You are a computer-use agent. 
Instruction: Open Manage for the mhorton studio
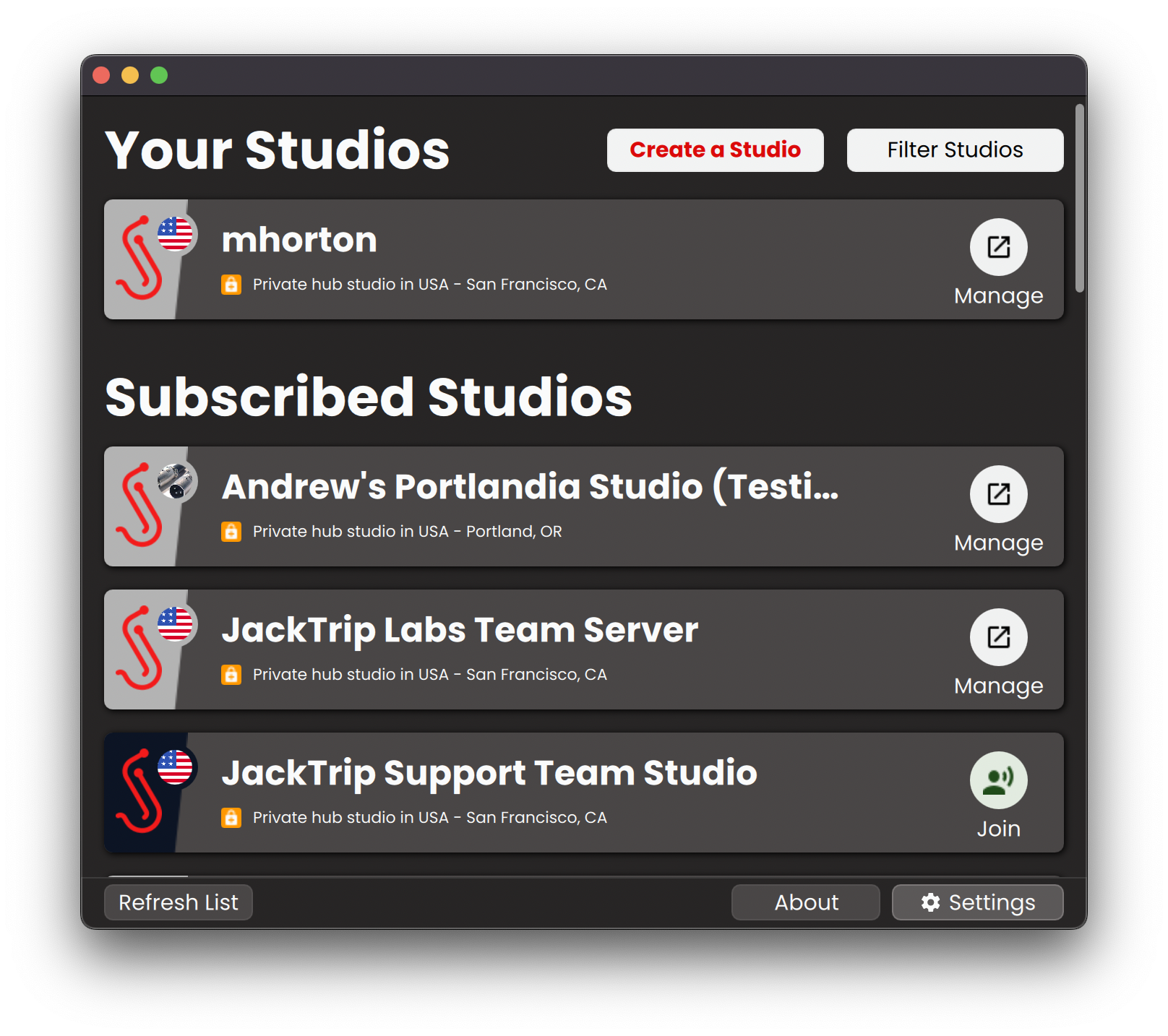tap(998, 246)
